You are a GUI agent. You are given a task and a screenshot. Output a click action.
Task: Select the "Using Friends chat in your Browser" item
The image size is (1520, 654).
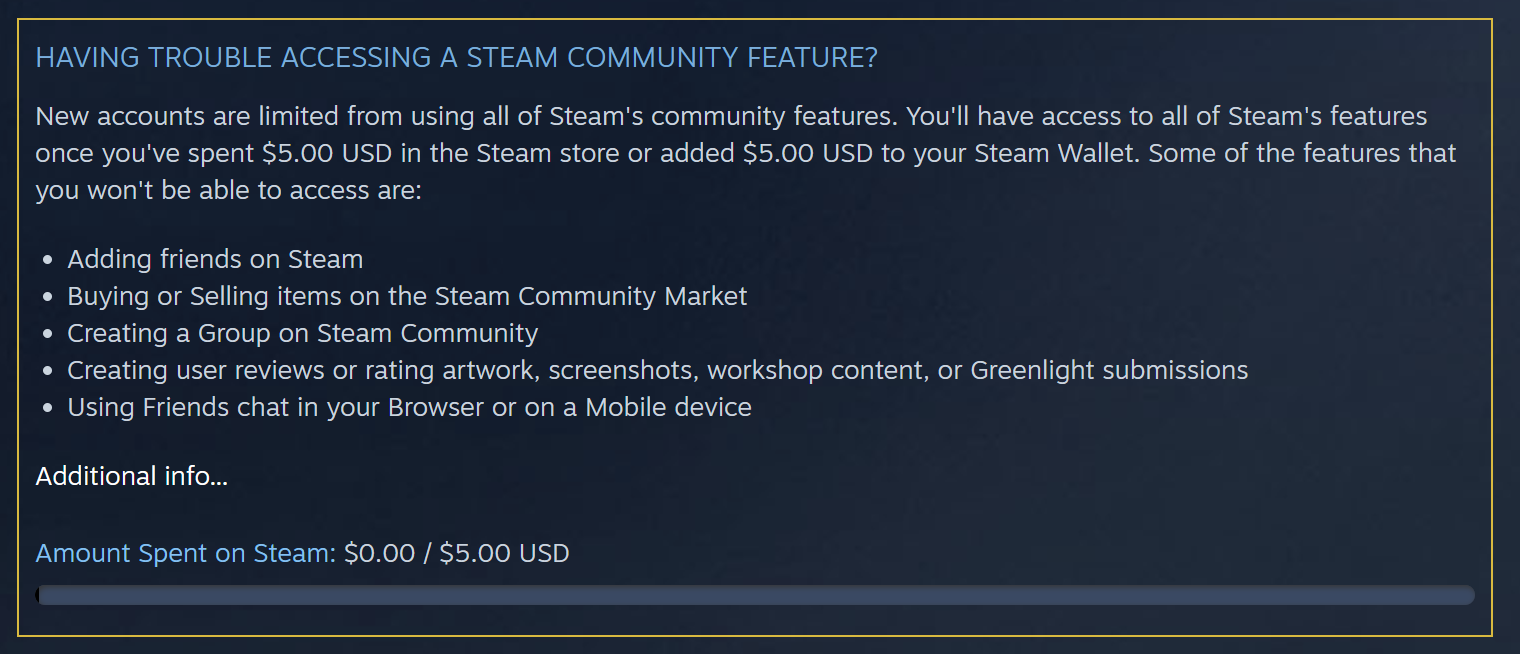tap(409, 407)
